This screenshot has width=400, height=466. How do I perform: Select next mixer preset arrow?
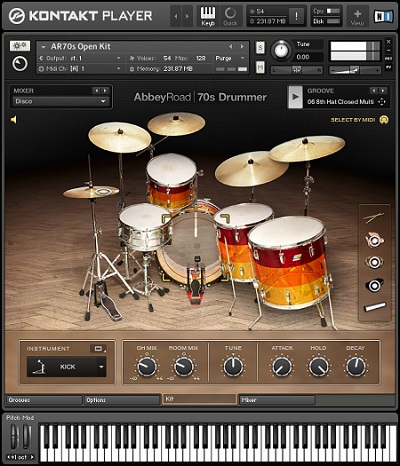[105, 91]
